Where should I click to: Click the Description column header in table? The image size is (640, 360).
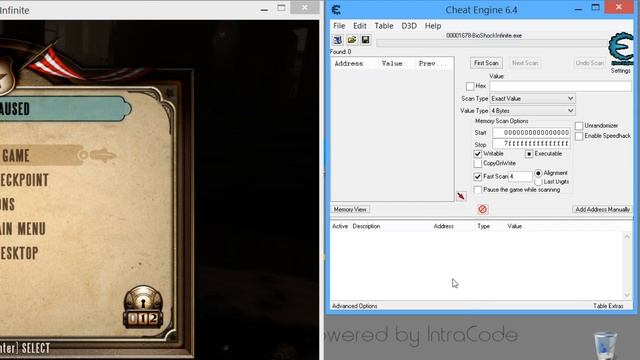tap(366, 226)
